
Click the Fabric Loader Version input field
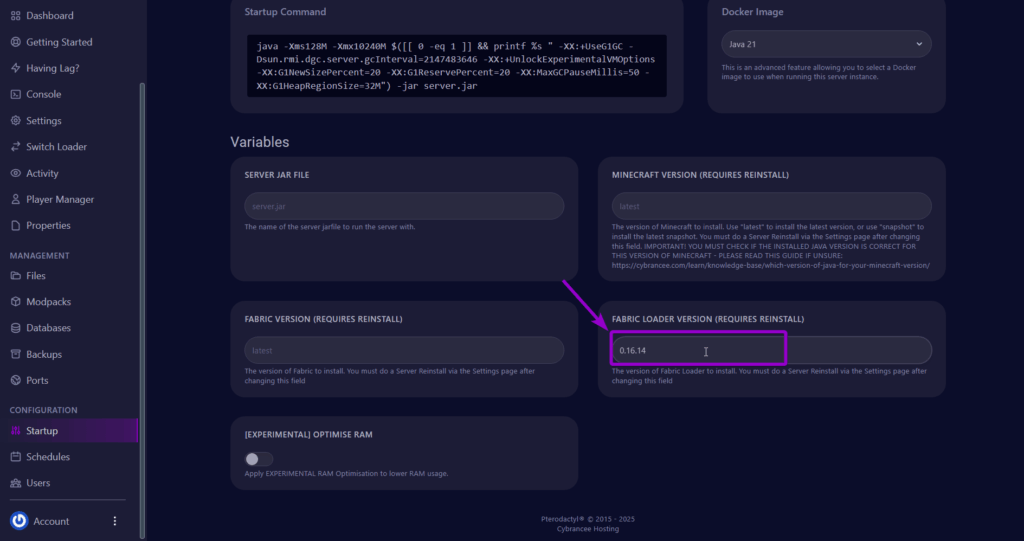pos(771,350)
